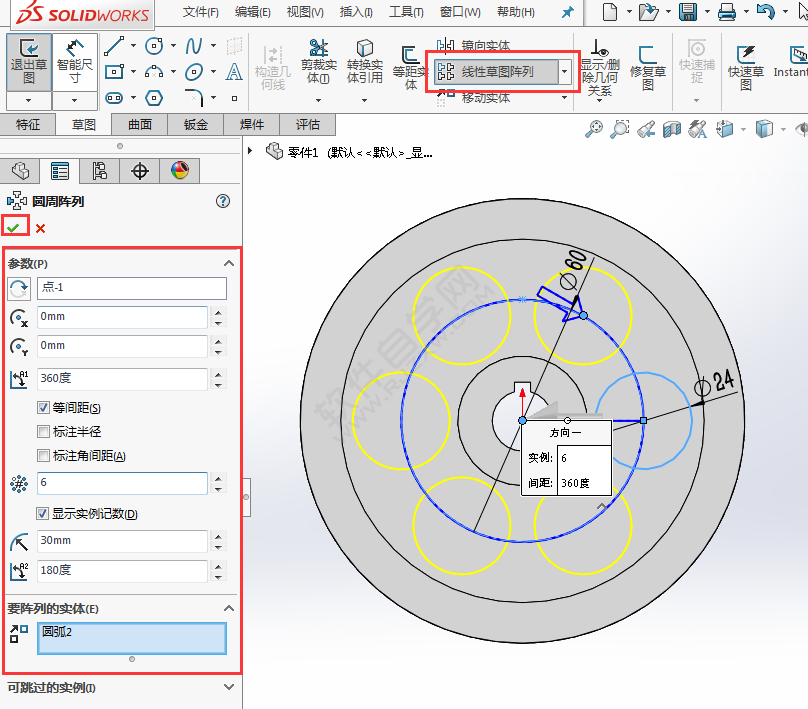808x709 pixels.
Task: Expand the 零件1 flyout feature tree
Action: click(x=250, y=151)
